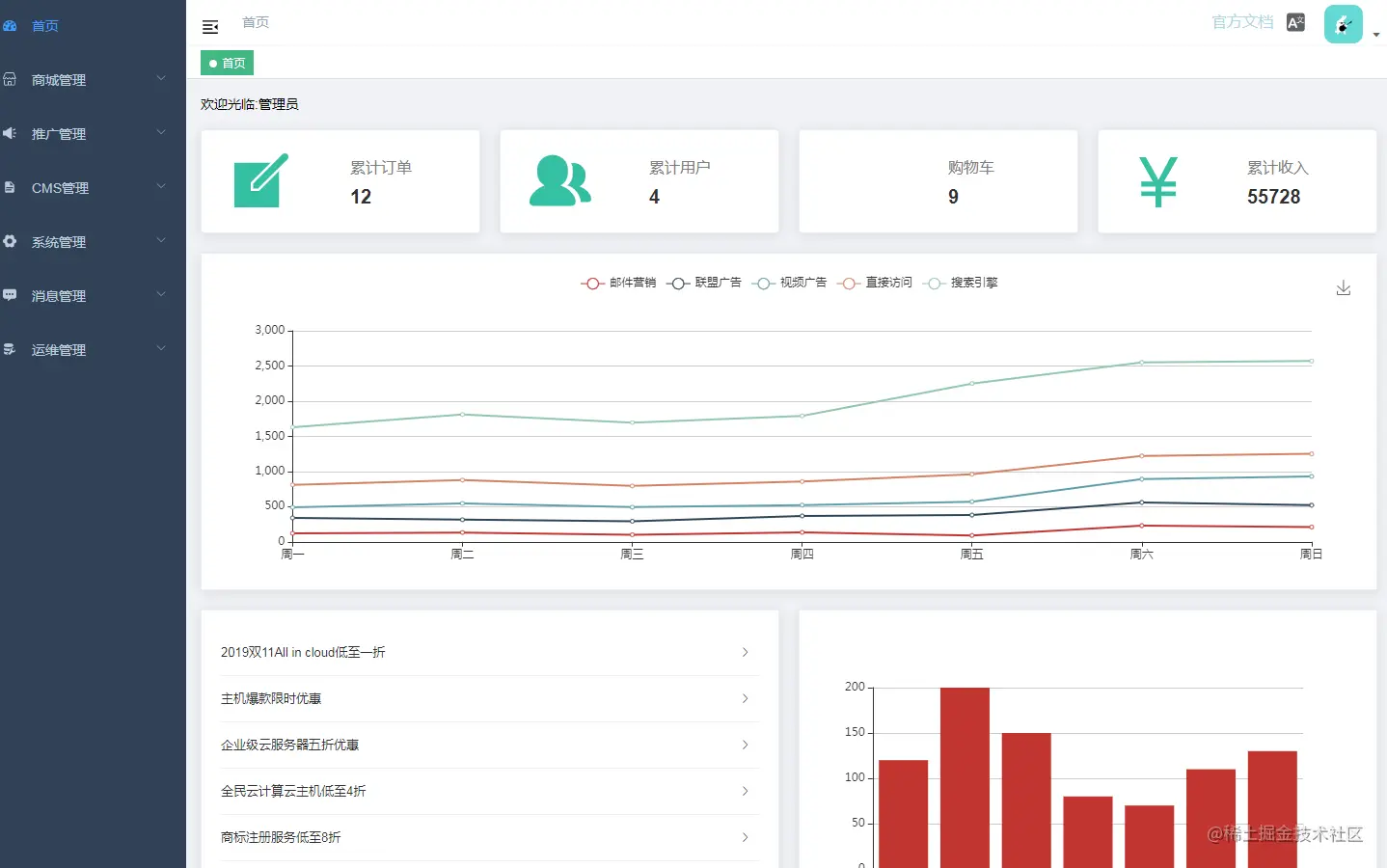The image size is (1387, 868).
Task: Click the arrow on 全民云计算云主机低至4折 row
Action: pos(745,791)
